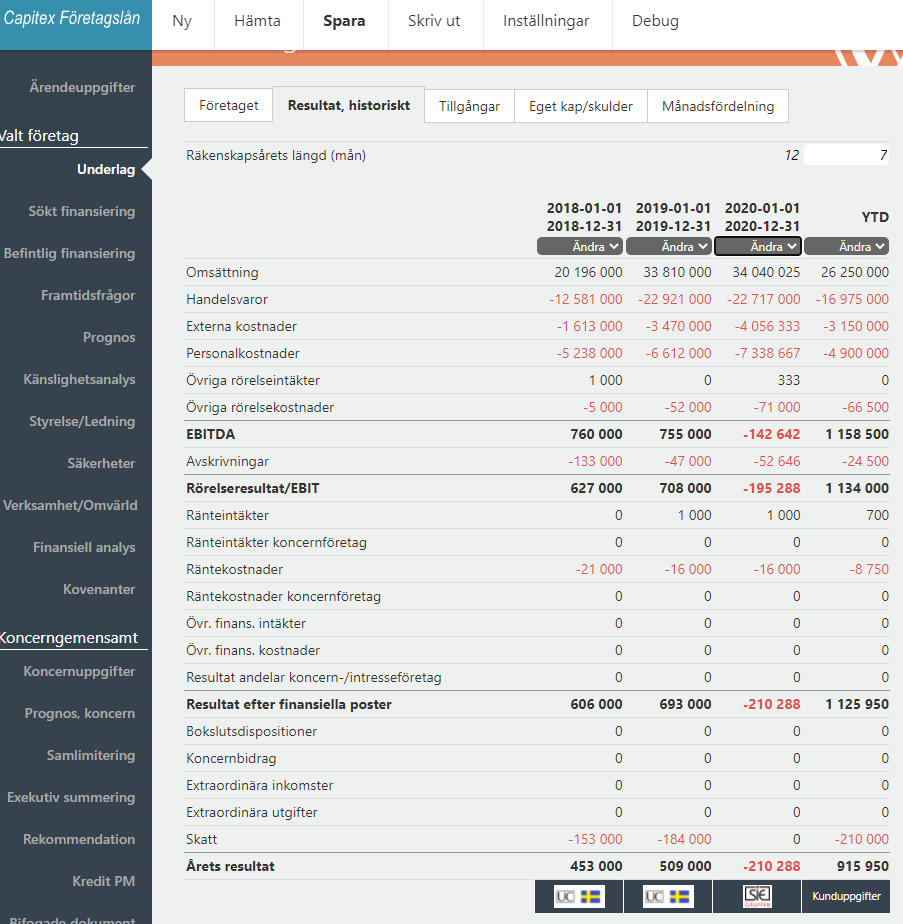Open Koncernuppgifter in the sidebar
903x924 pixels.
[80, 671]
